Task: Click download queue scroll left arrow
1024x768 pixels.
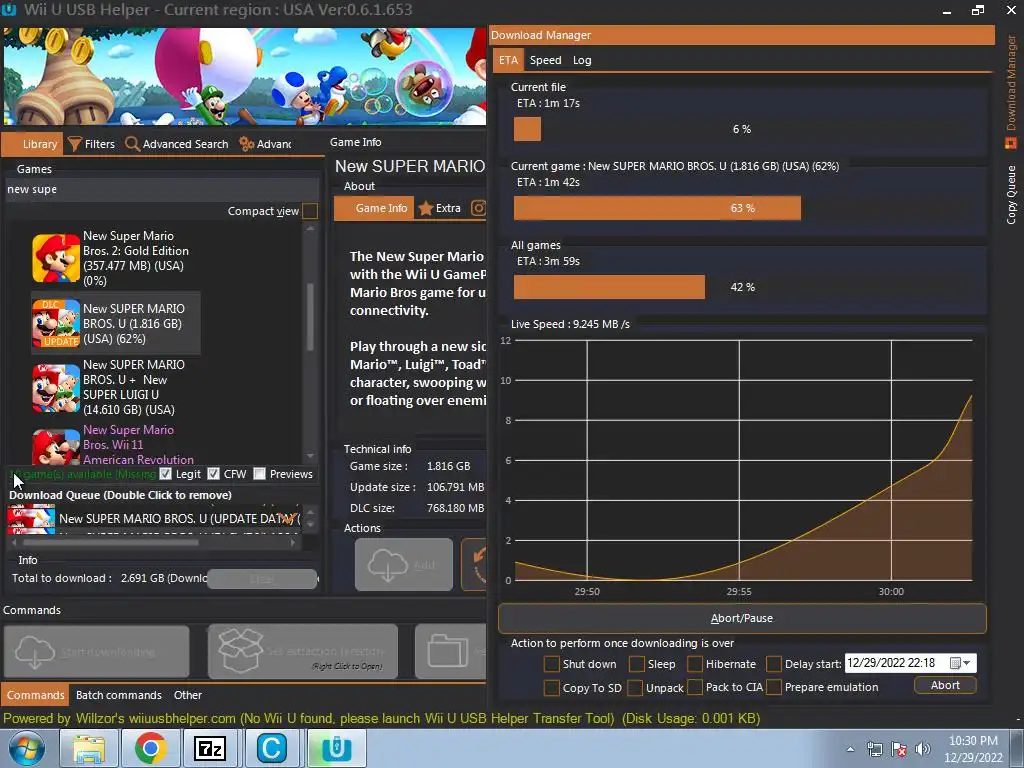Action: 14,542
